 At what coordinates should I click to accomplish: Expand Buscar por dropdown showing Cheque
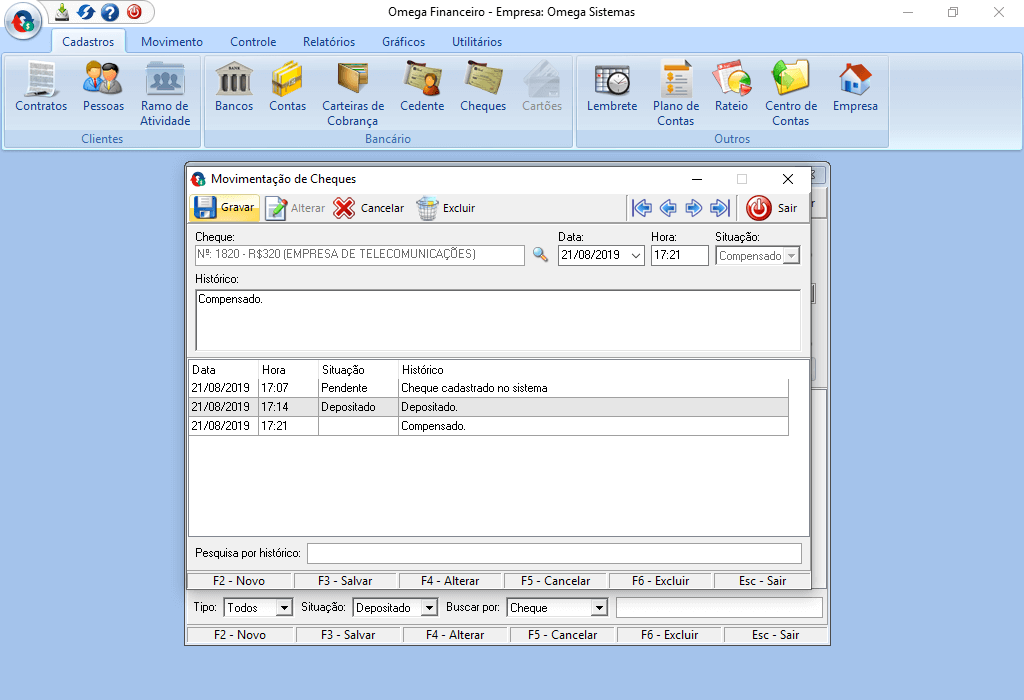pyautogui.click(x=599, y=608)
